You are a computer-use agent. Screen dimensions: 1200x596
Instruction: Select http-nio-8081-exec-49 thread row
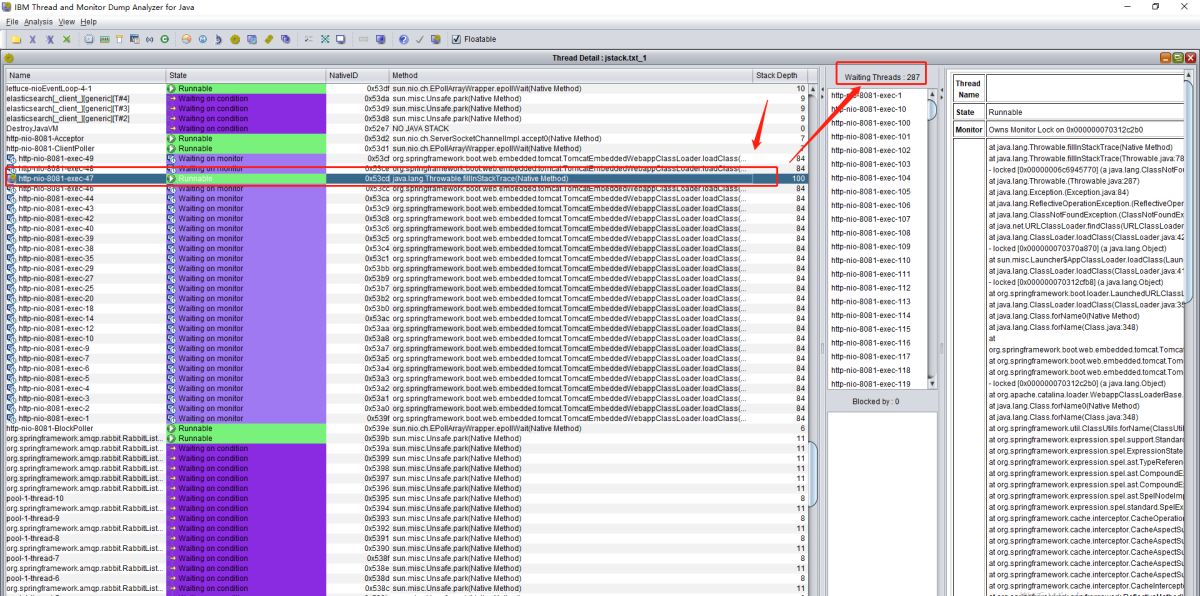pyautogui.click(x=406, y=159)
